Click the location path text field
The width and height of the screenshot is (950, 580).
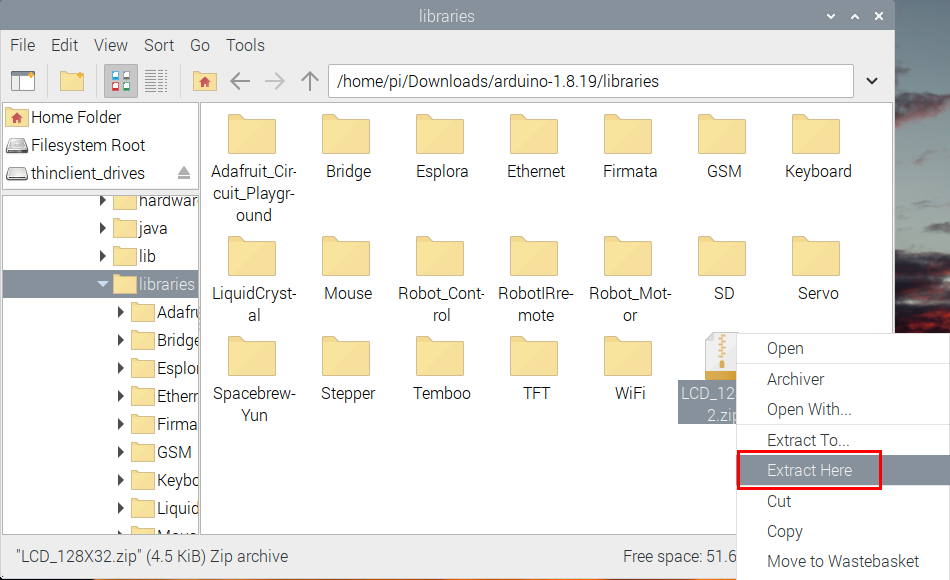[590, 81]
